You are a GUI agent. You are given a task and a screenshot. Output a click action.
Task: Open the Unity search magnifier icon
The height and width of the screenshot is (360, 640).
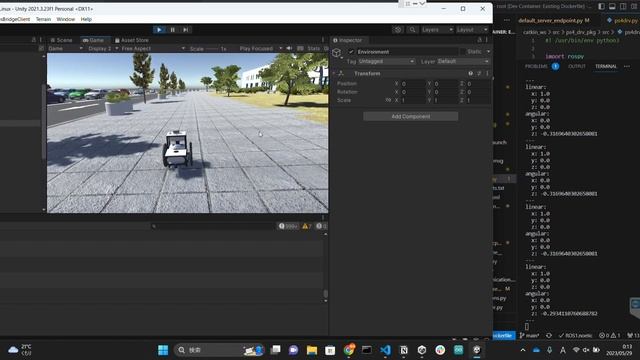coord(413,30)
